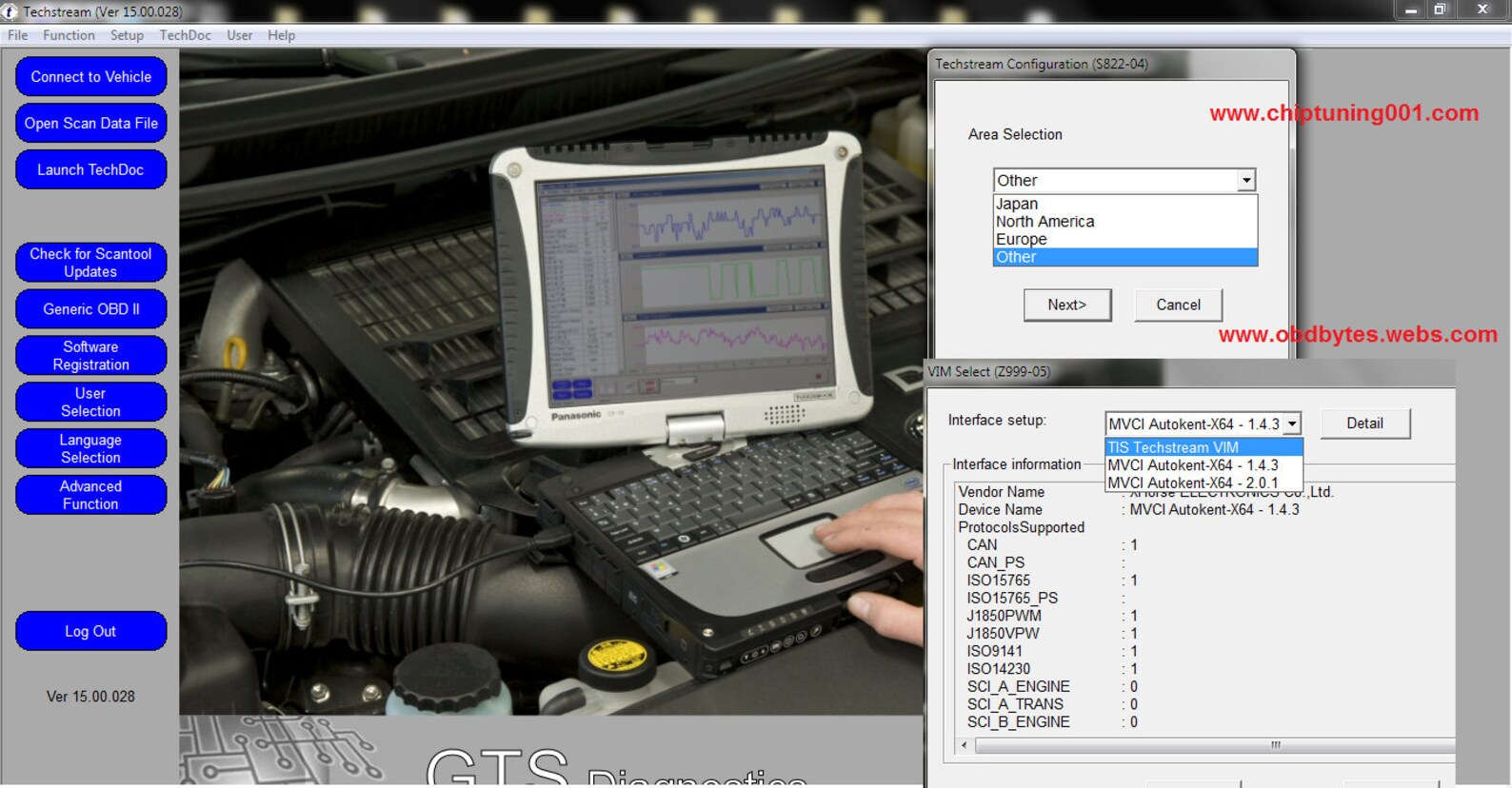The image size is (1512, 788).
Task: Click the J1850PWM protocol row
Action: (1052, 616)
